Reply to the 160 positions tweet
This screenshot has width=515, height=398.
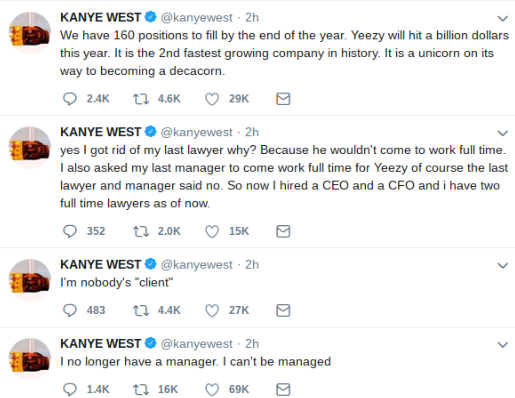70,99
